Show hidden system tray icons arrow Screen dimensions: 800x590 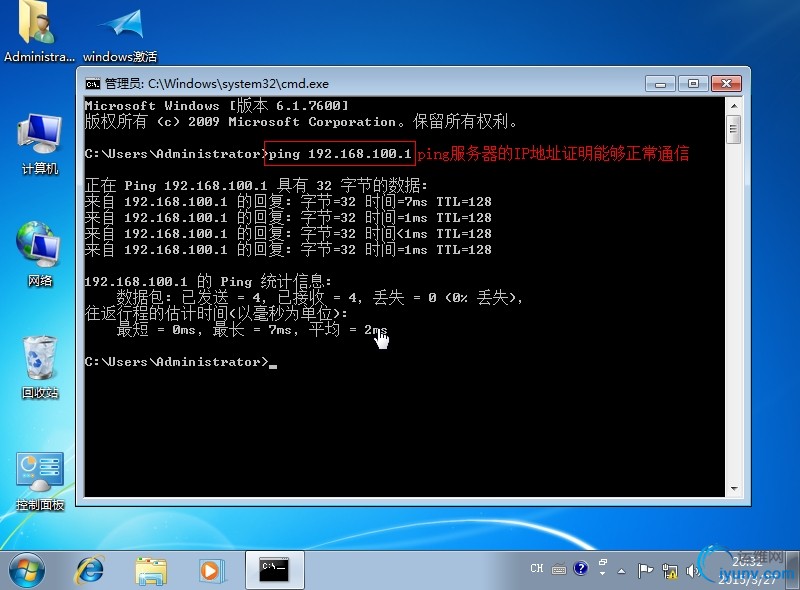click(621, 571)
